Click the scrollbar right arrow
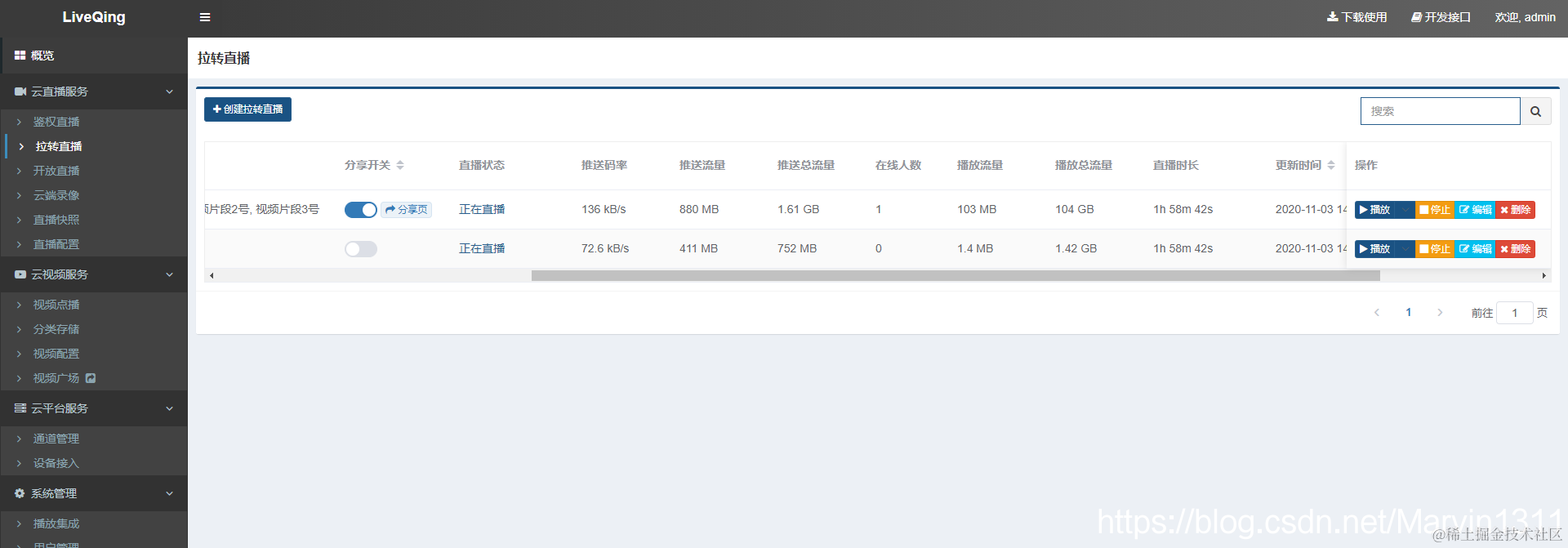The image size is (1568, 548). [x=1543, y=276]
